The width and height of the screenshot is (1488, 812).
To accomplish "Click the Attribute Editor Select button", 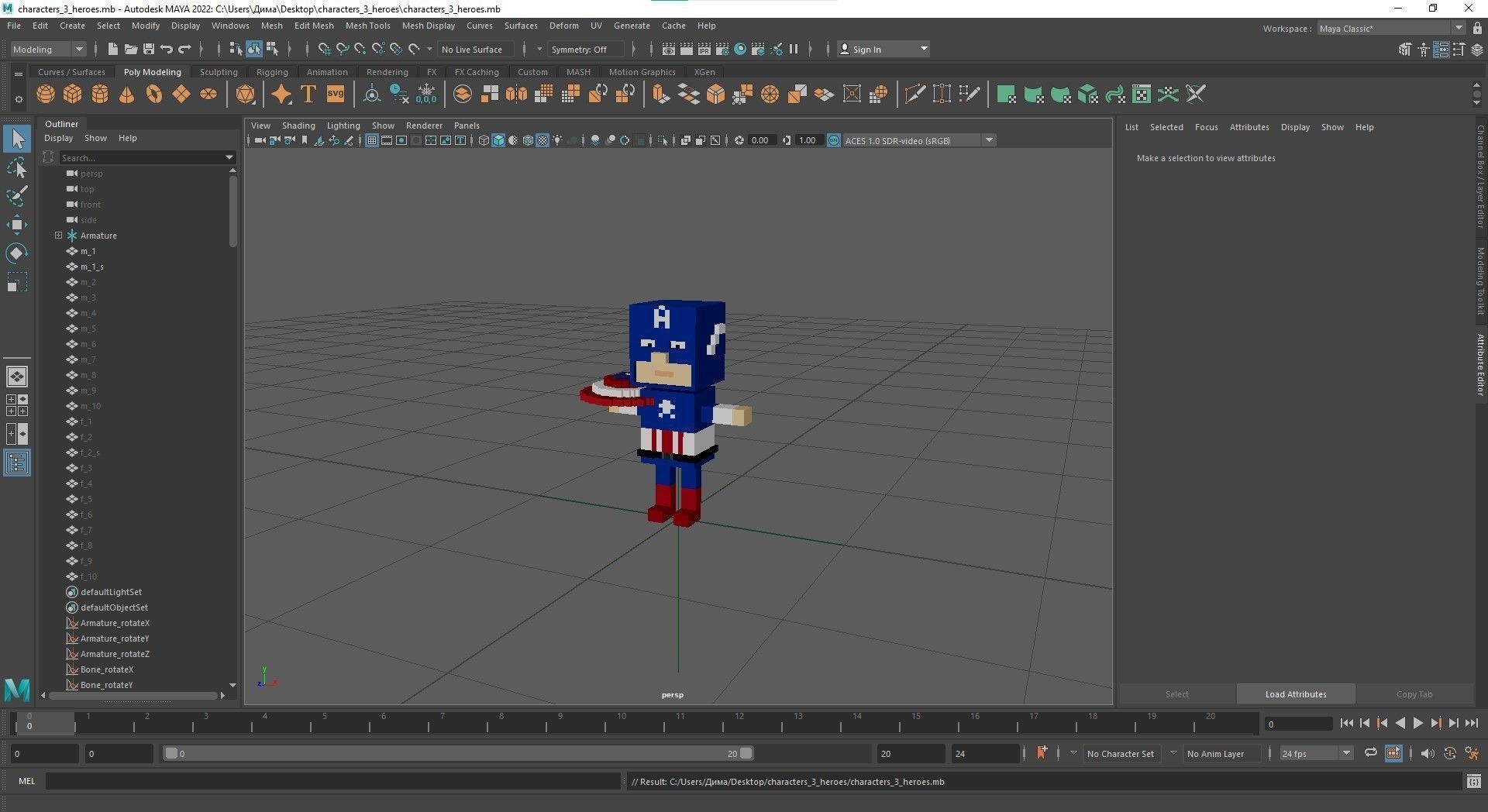I will (x=1176, y=694).
